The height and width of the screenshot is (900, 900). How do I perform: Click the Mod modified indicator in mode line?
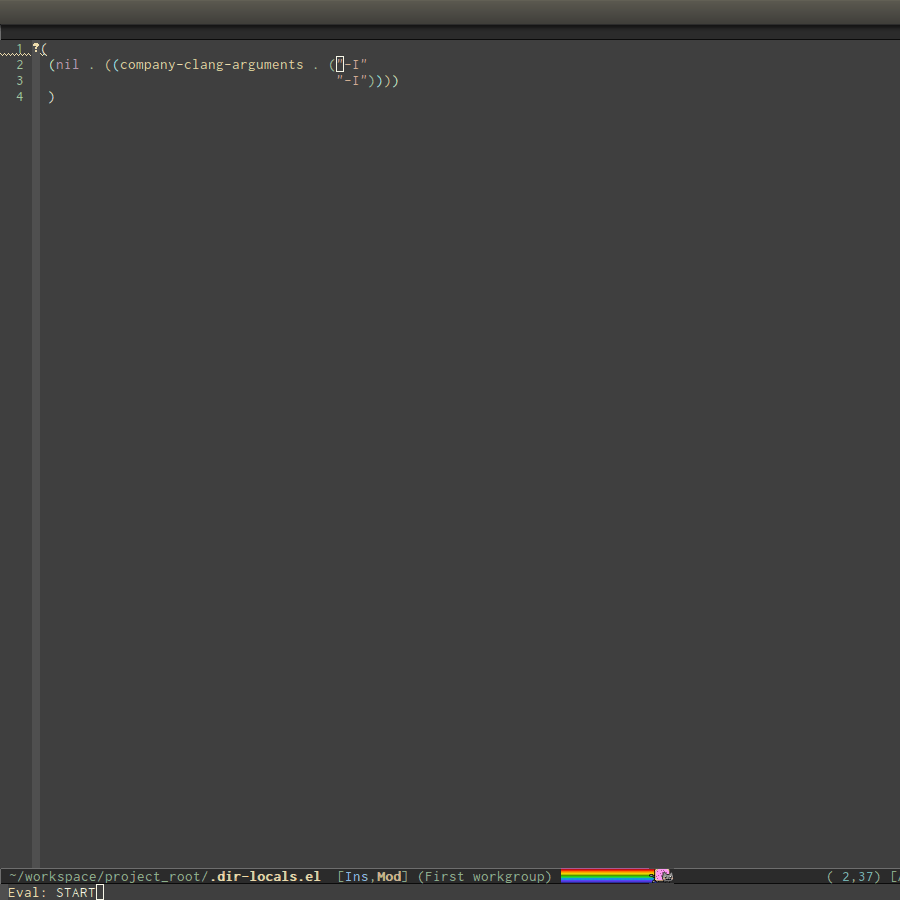tap(389, 876)
